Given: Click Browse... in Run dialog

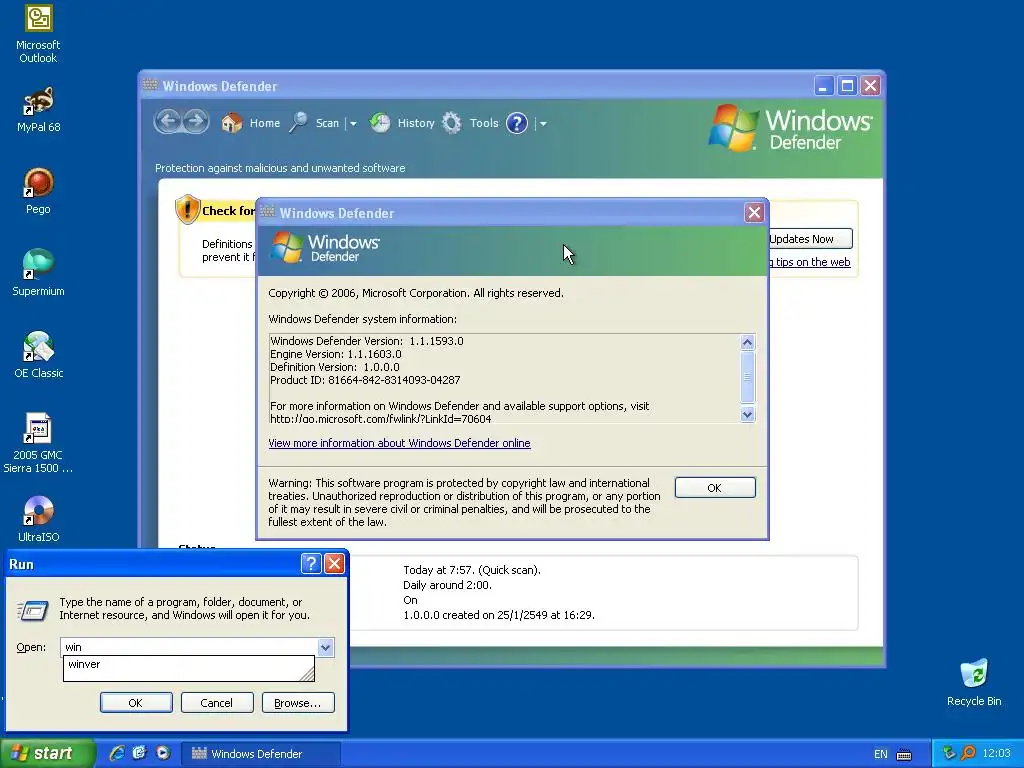Looking at the screenshot, I should [298, 703].
